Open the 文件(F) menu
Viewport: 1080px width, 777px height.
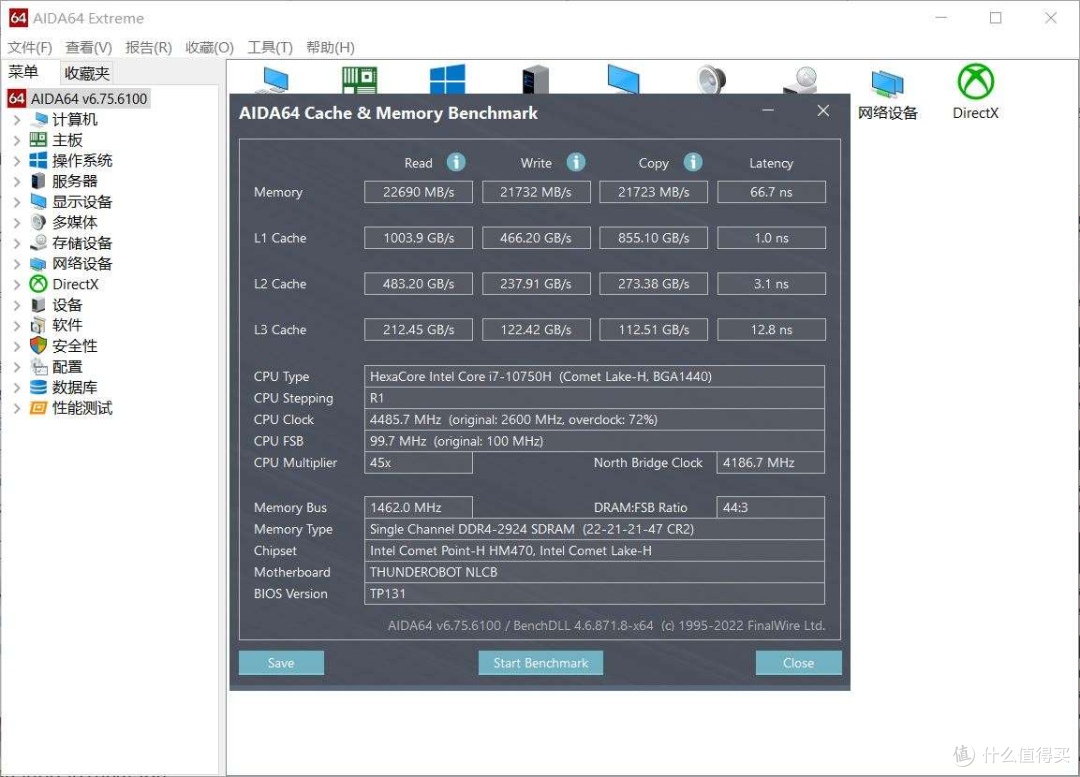(30, 47)
